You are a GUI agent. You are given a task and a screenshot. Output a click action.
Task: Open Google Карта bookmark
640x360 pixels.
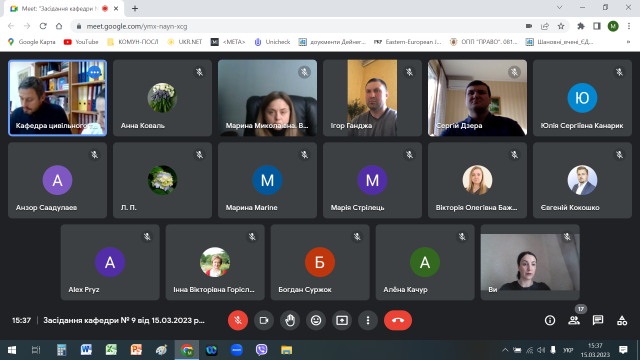(x=31, y=42)
